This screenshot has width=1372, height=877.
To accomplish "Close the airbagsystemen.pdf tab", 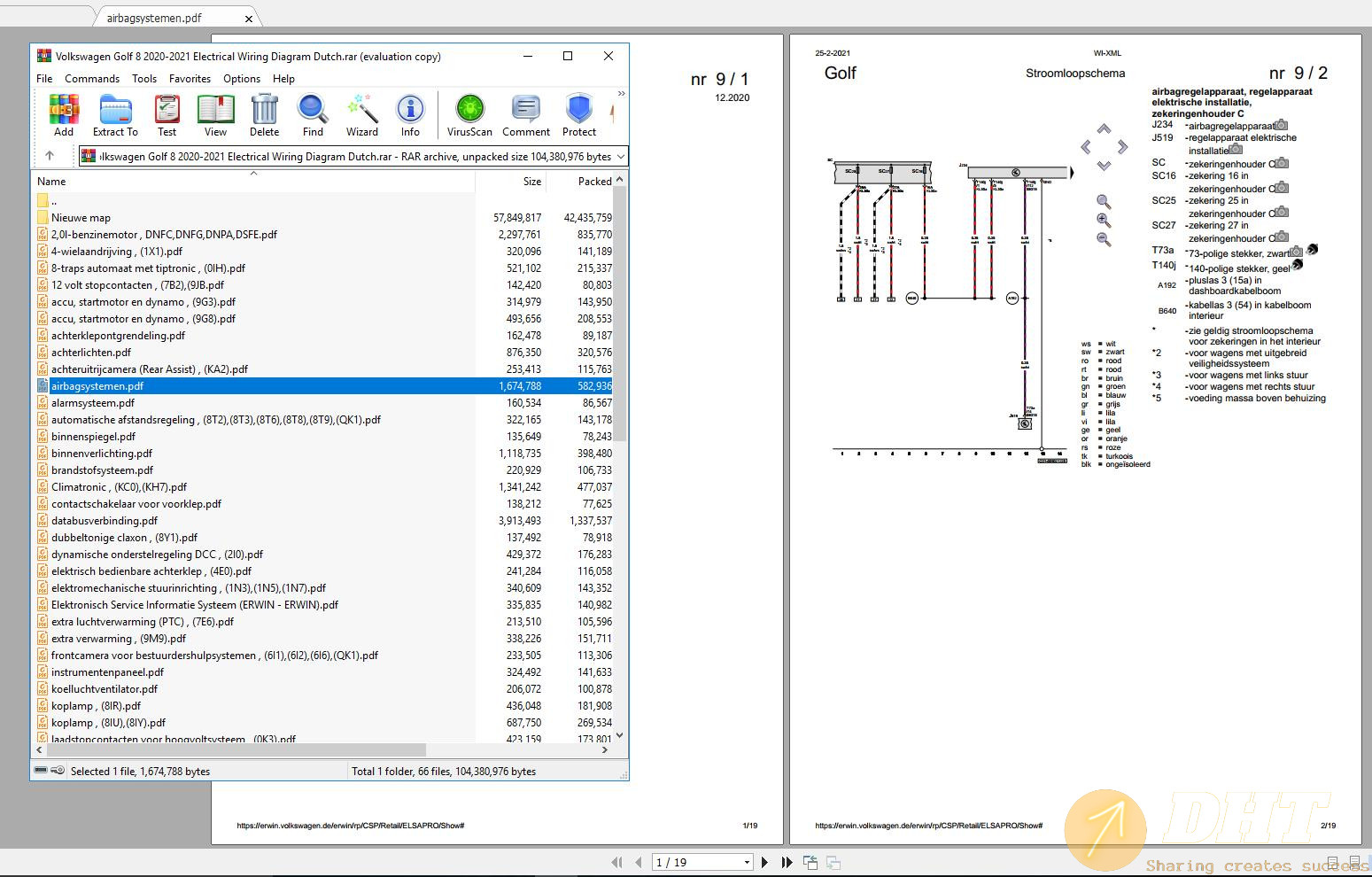I will click(249, 19).
